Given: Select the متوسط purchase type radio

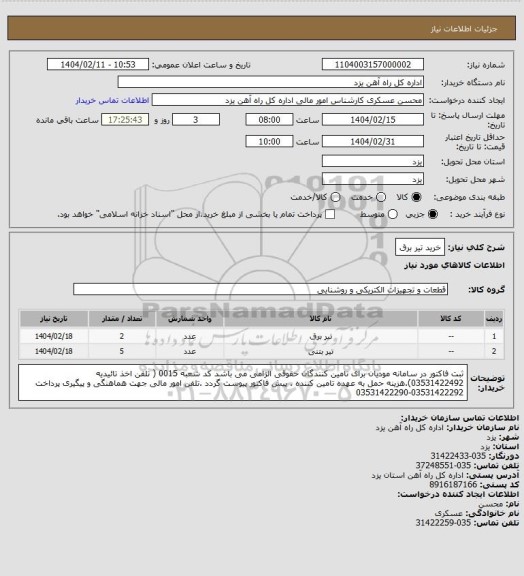Looking at the screenshot, I should click(393, 214).
